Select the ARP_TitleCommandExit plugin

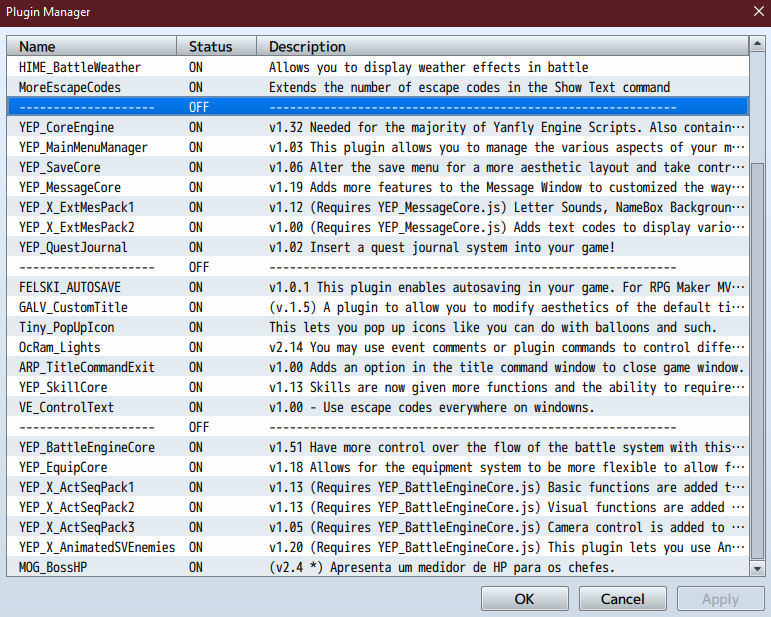click(x=378, y=367)
